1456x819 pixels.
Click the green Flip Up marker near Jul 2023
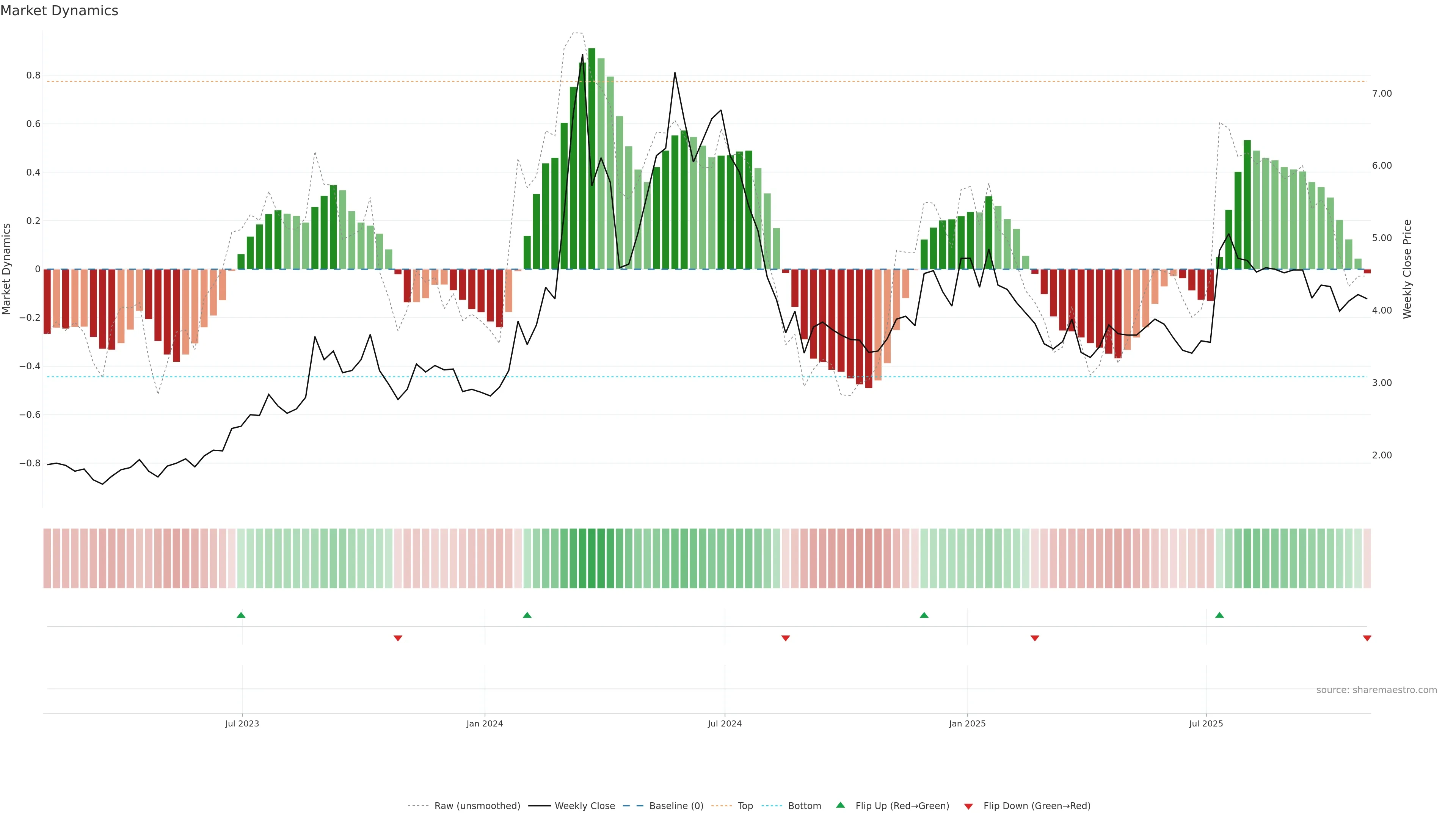(241, 615)
